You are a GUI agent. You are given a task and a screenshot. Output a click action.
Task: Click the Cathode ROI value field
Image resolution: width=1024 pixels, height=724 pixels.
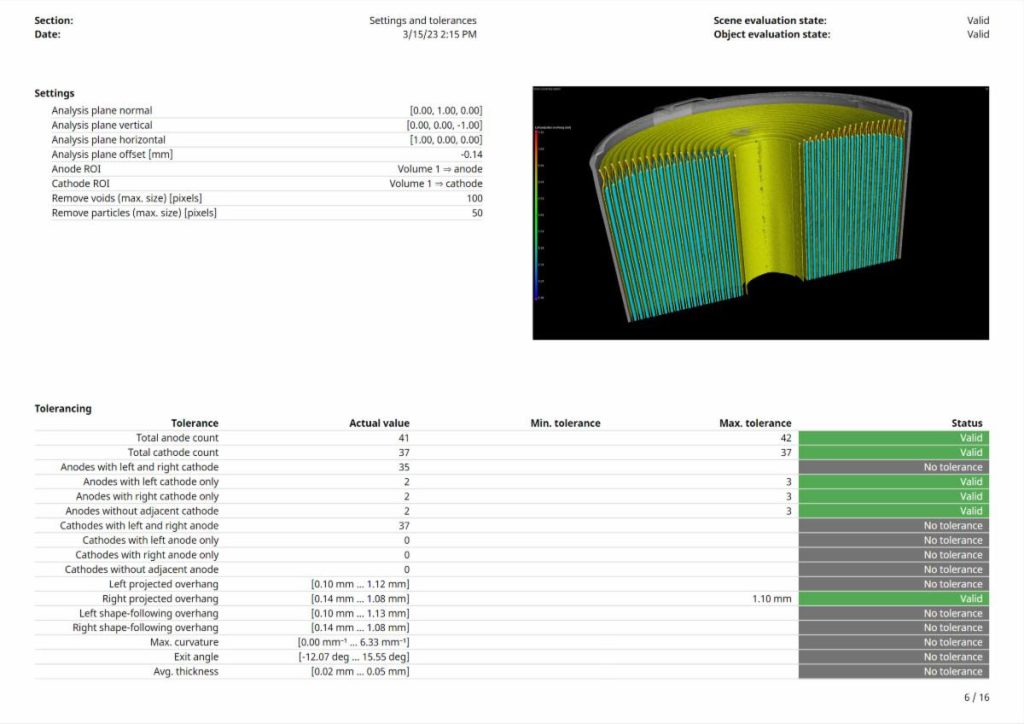[435, 184]
